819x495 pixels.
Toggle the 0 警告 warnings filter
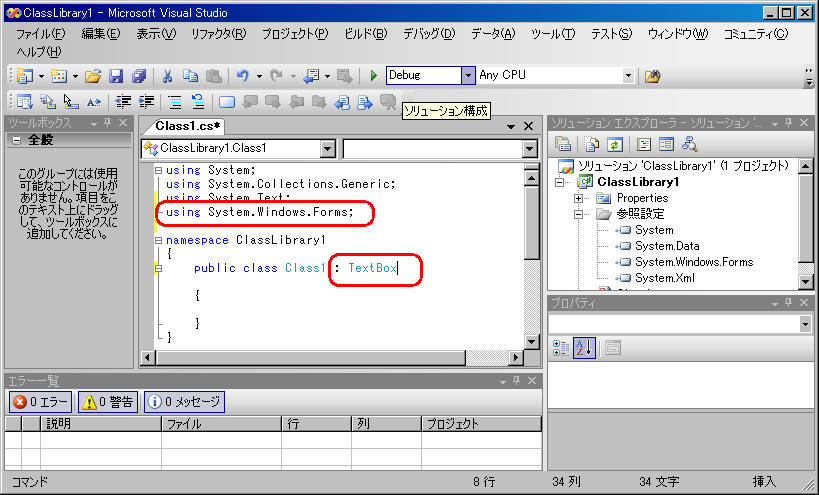[108, 402]
